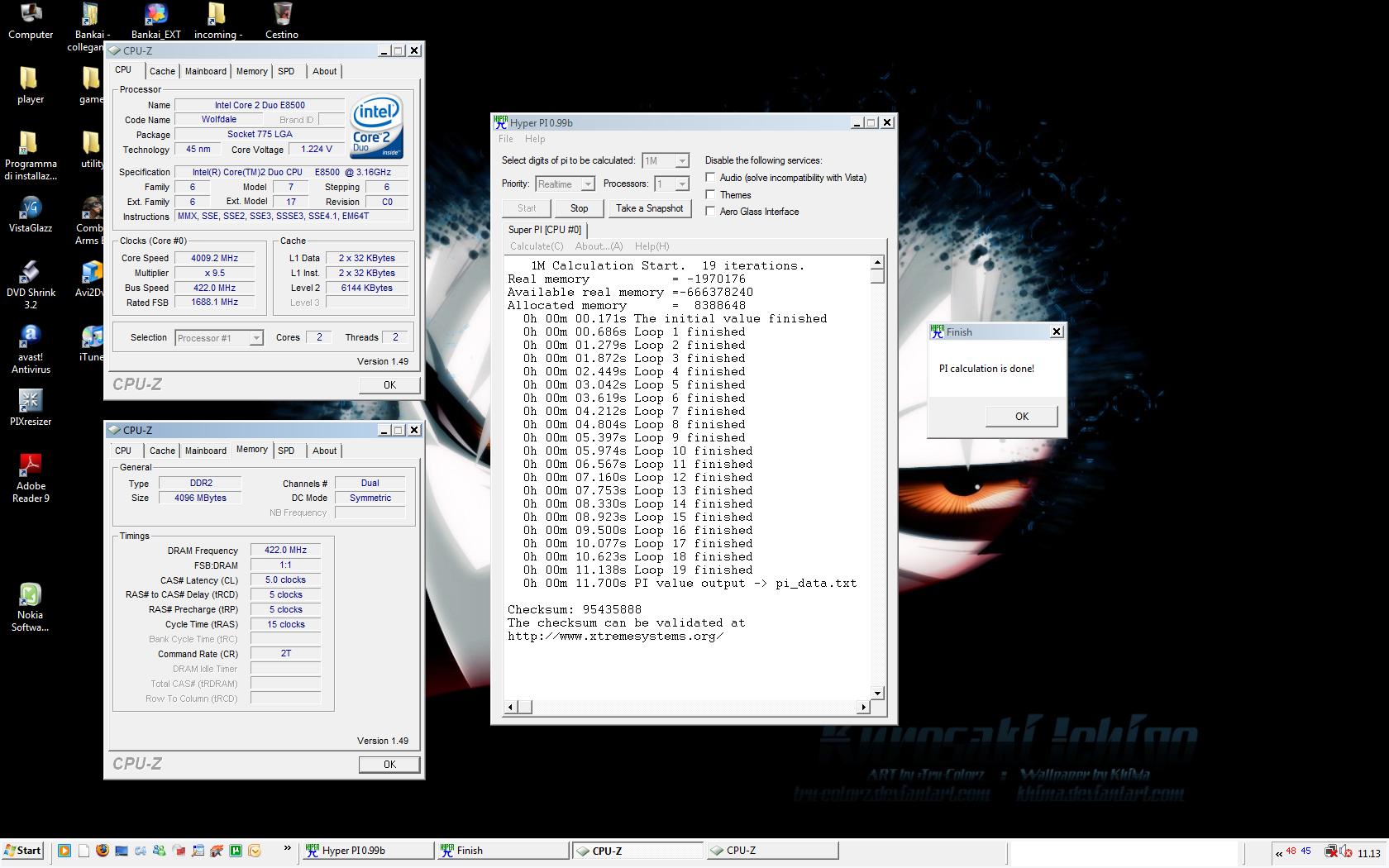Tick the Themes checkbox in Hyper PI
The width and height of the screenshot is (1389, 868).
pyautogui.click(x=710, y=195)
